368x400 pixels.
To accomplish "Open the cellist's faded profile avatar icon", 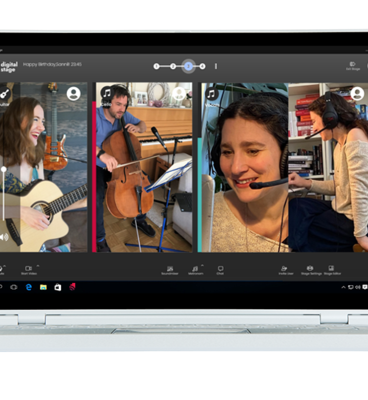I will coord(179,94).
